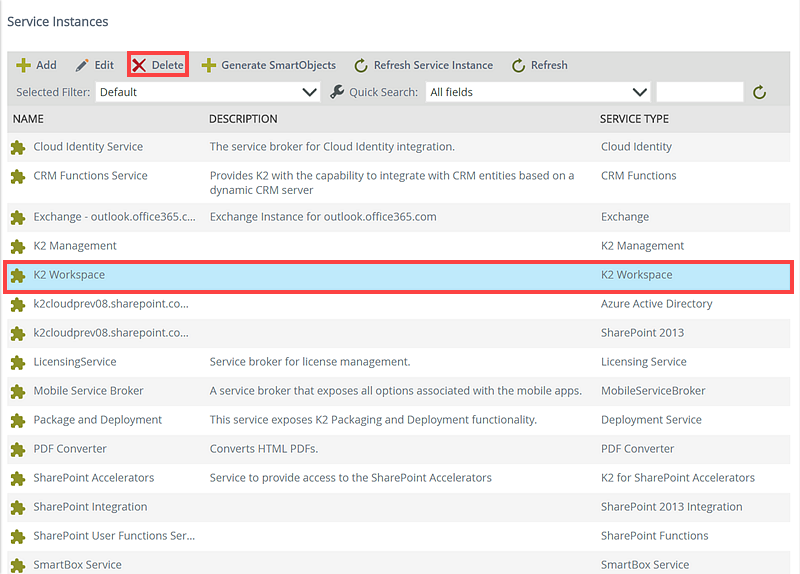This screenshot has height=574, width=800.
Task: Click the green search refresh icon
Action: point(760,92)
